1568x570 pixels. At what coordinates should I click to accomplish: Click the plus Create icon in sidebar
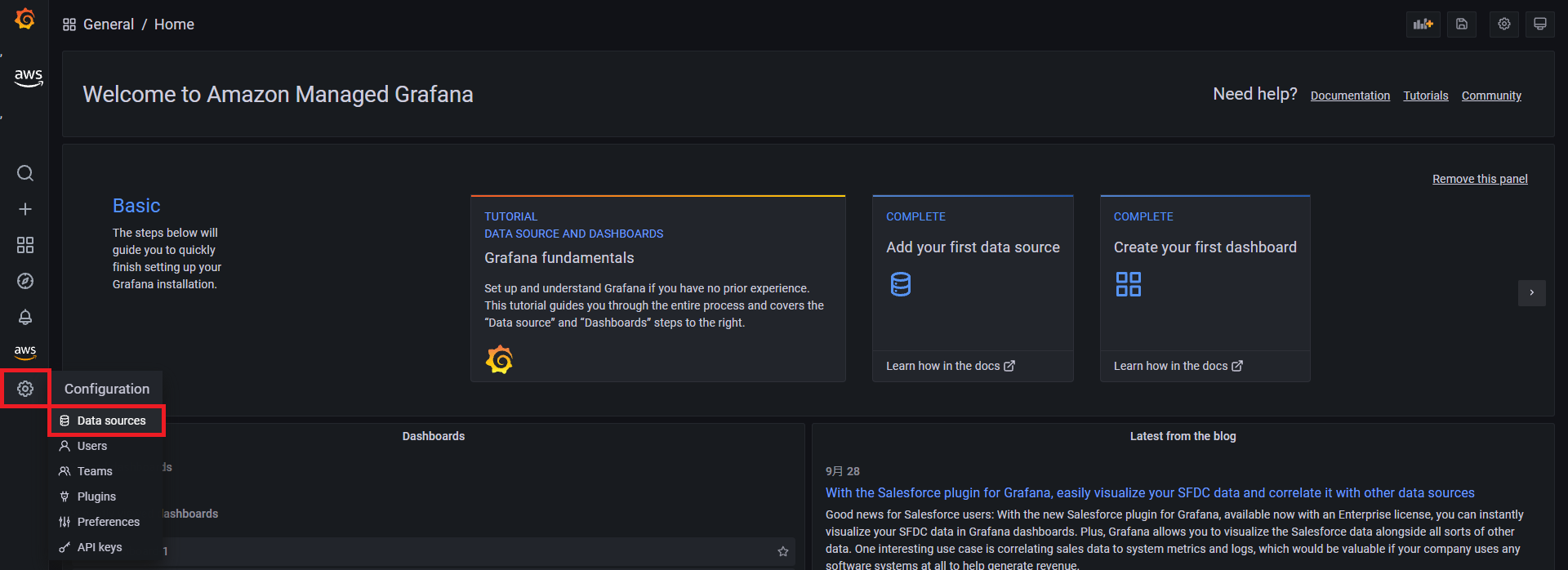[25, 209]
